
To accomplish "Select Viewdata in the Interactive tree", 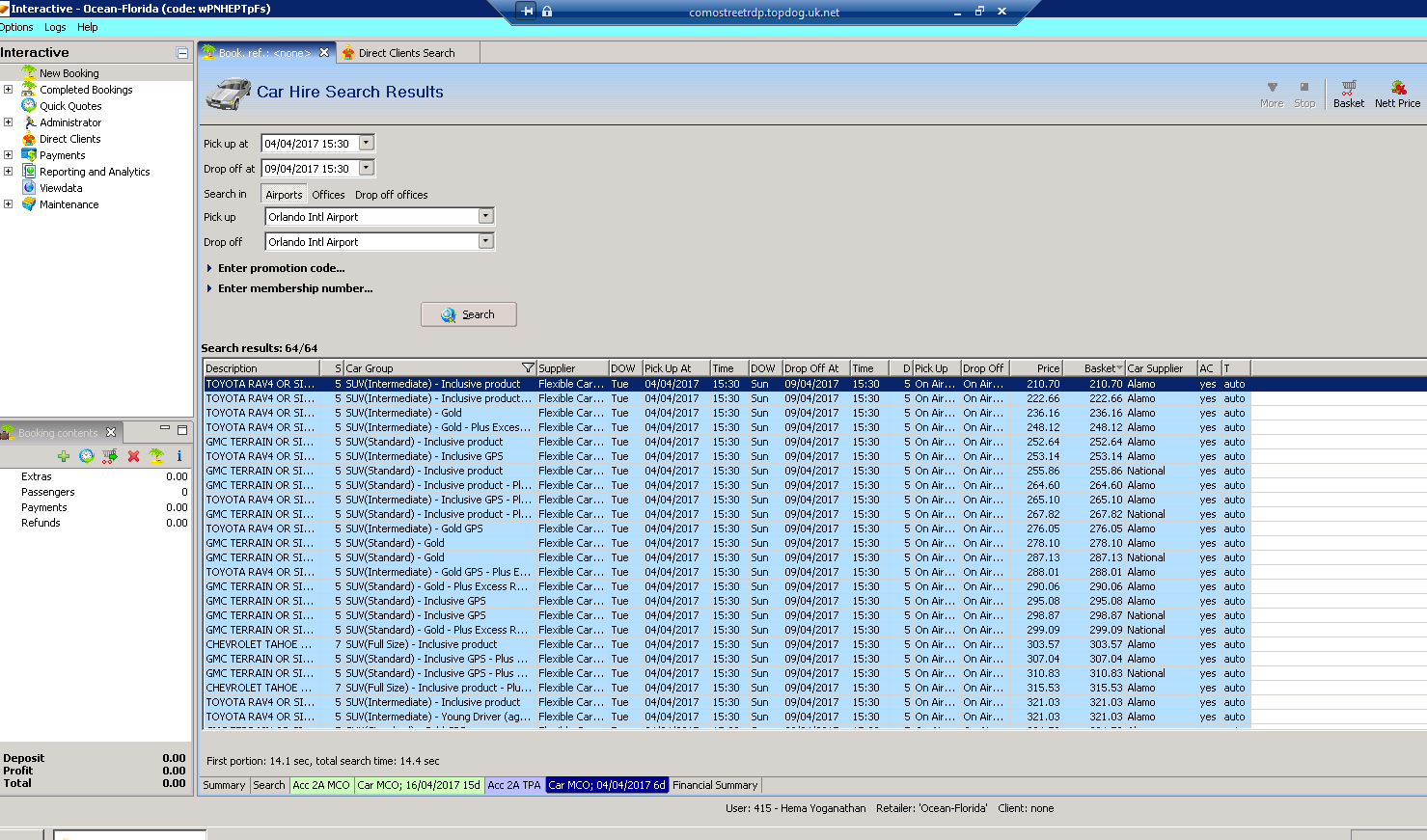I will 61,188.
